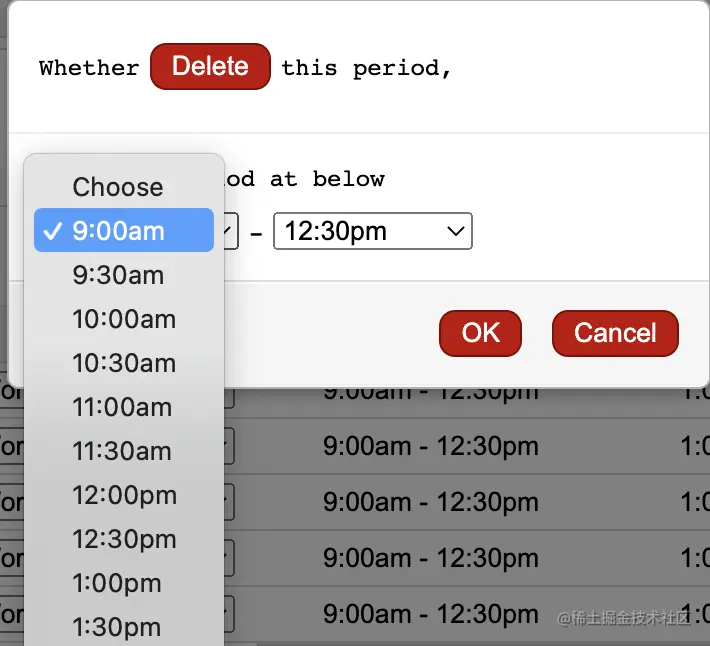This screenshot has height=646, width=710.
Task: Select the checked 9:00am option
Action: point(124,231)
